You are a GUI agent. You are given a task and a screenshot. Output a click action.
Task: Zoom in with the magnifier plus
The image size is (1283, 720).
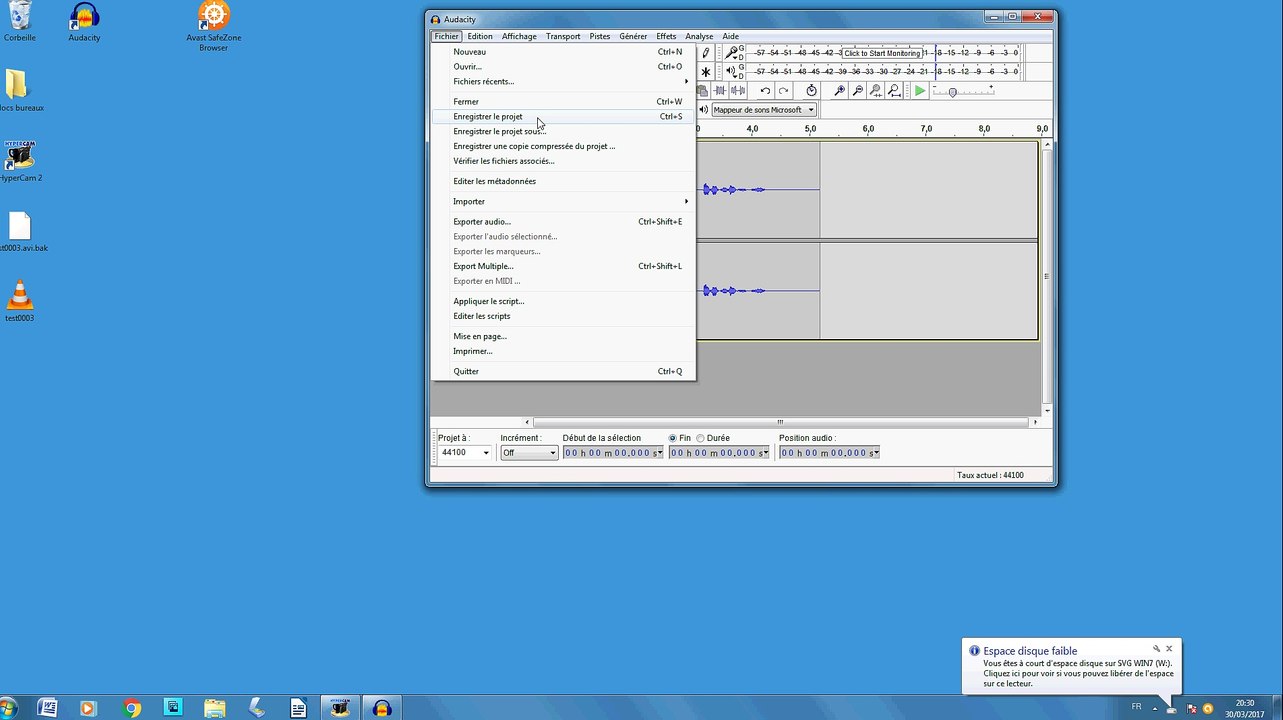pyautogui.click(x=839, y=91)
